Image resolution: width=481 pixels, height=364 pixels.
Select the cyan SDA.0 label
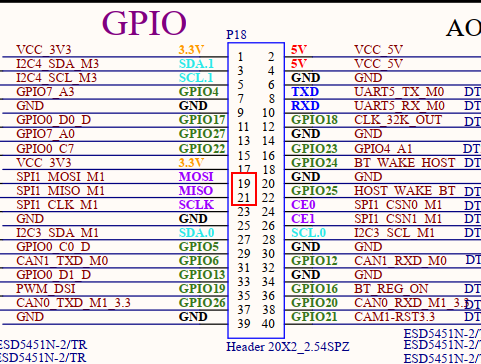[196, 232]
